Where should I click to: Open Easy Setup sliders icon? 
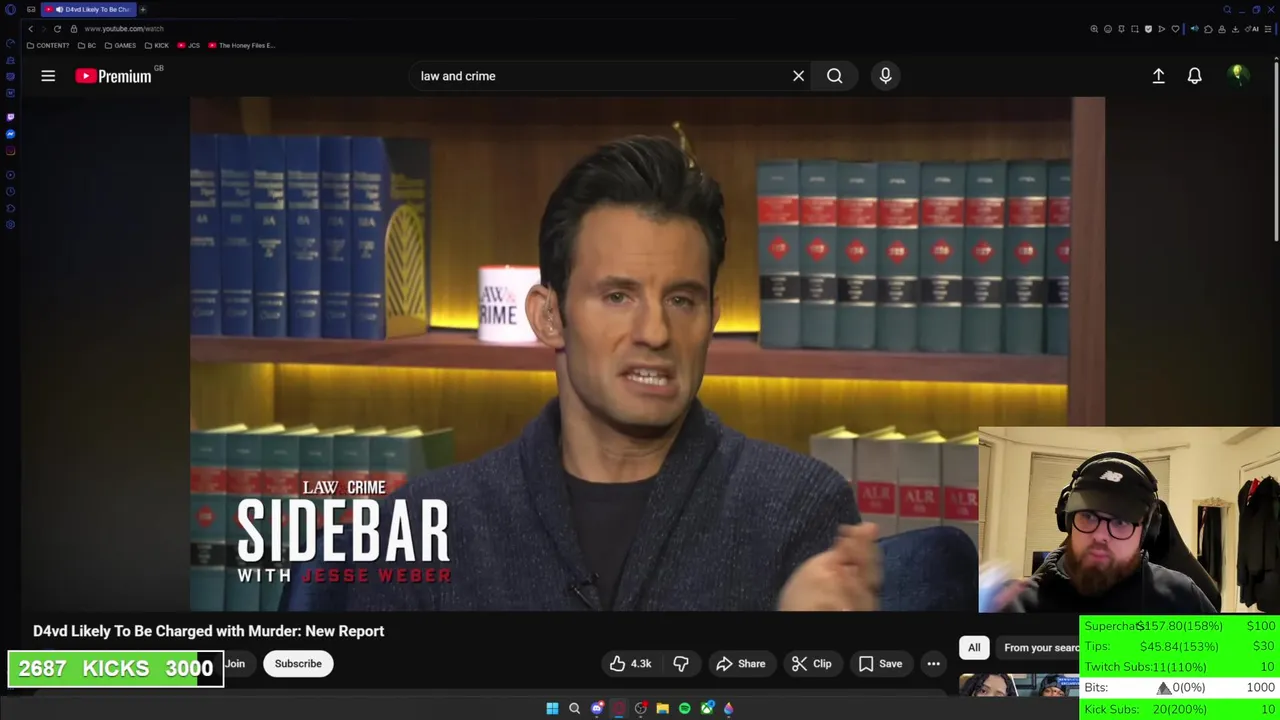[x=1268, y=29]
